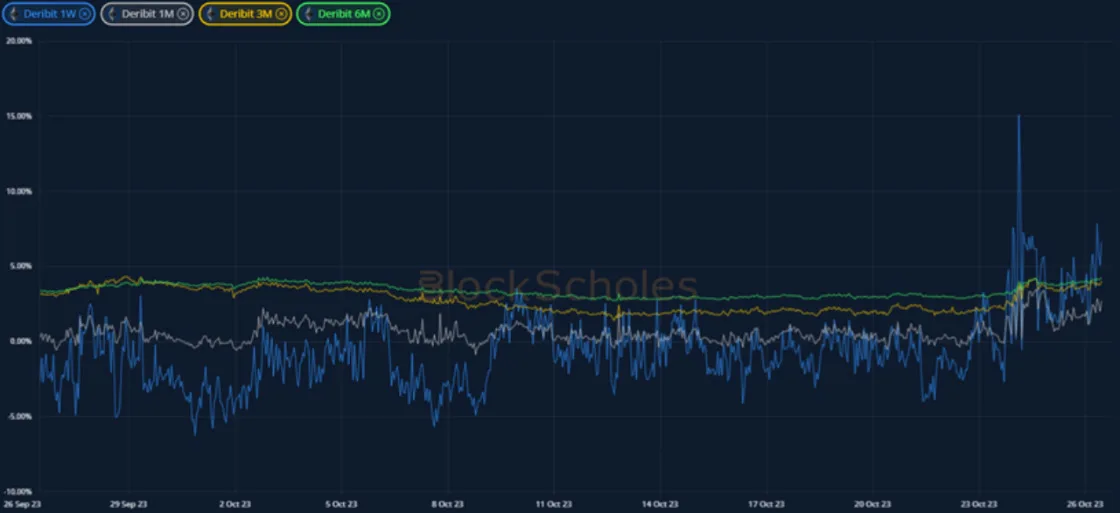Click the 11 Oct 23 date label
Image resolution: width=1120 pixels, height=513 pixels.
pos(554,504)
